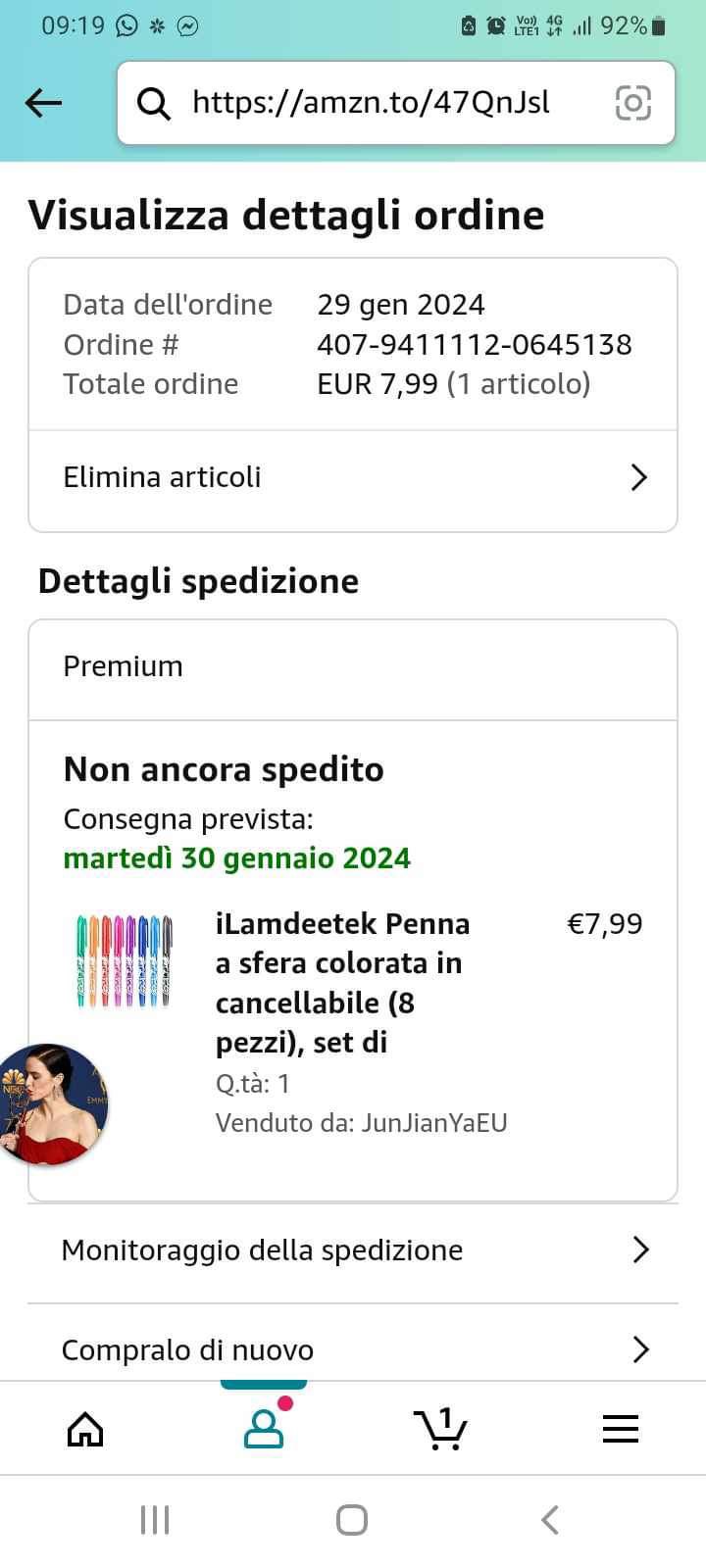Open the account profile icon
The height and width of the screenshot is (1568, 706).
pyautogui.click(x=263, y=1429)
